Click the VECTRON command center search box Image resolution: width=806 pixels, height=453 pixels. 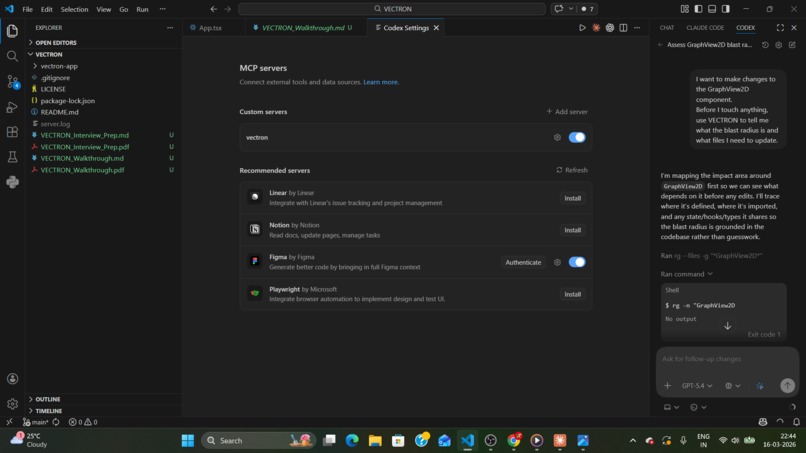[392, 9]
